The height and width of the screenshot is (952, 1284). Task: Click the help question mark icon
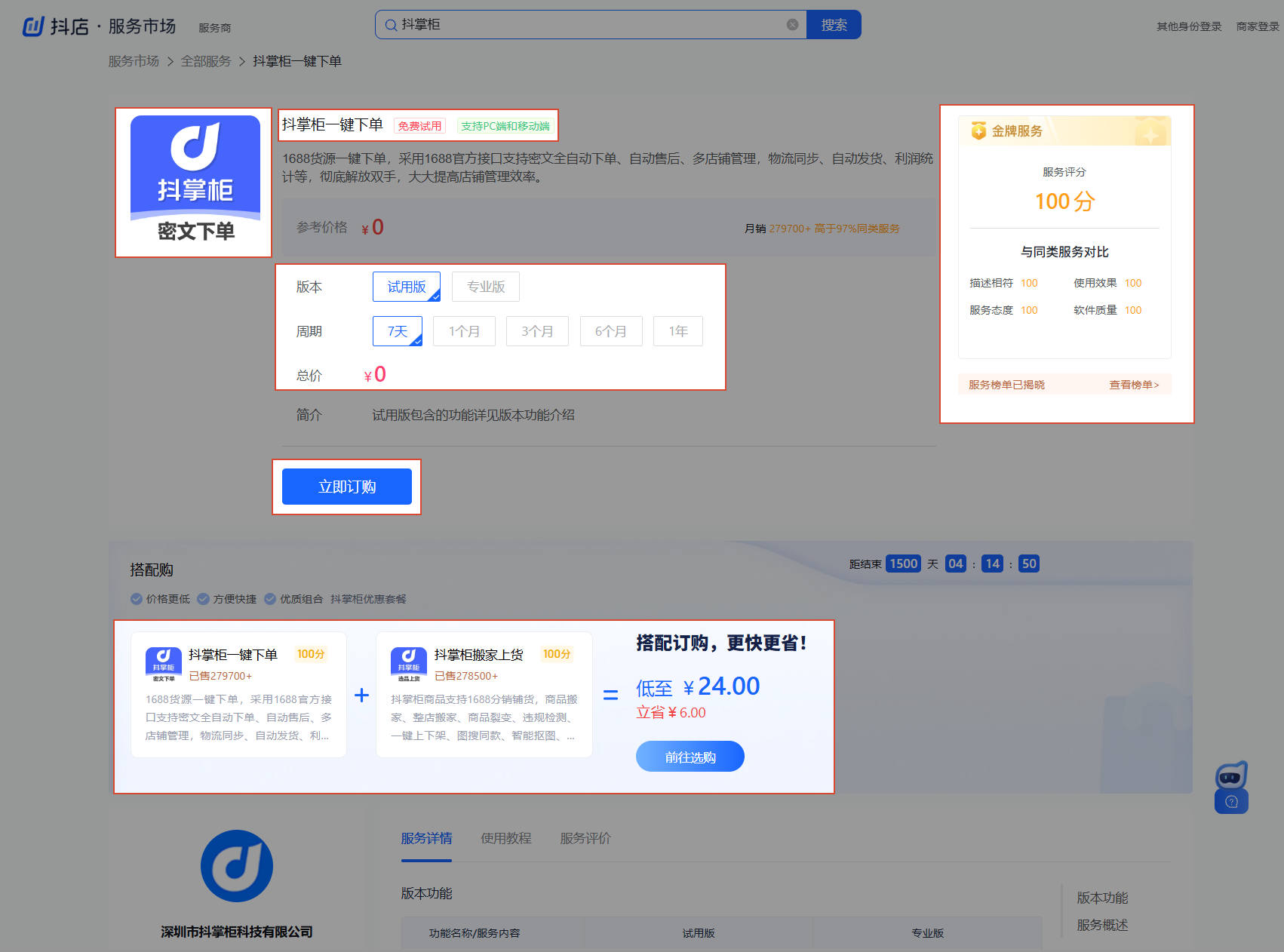(x=1231, y=802)
